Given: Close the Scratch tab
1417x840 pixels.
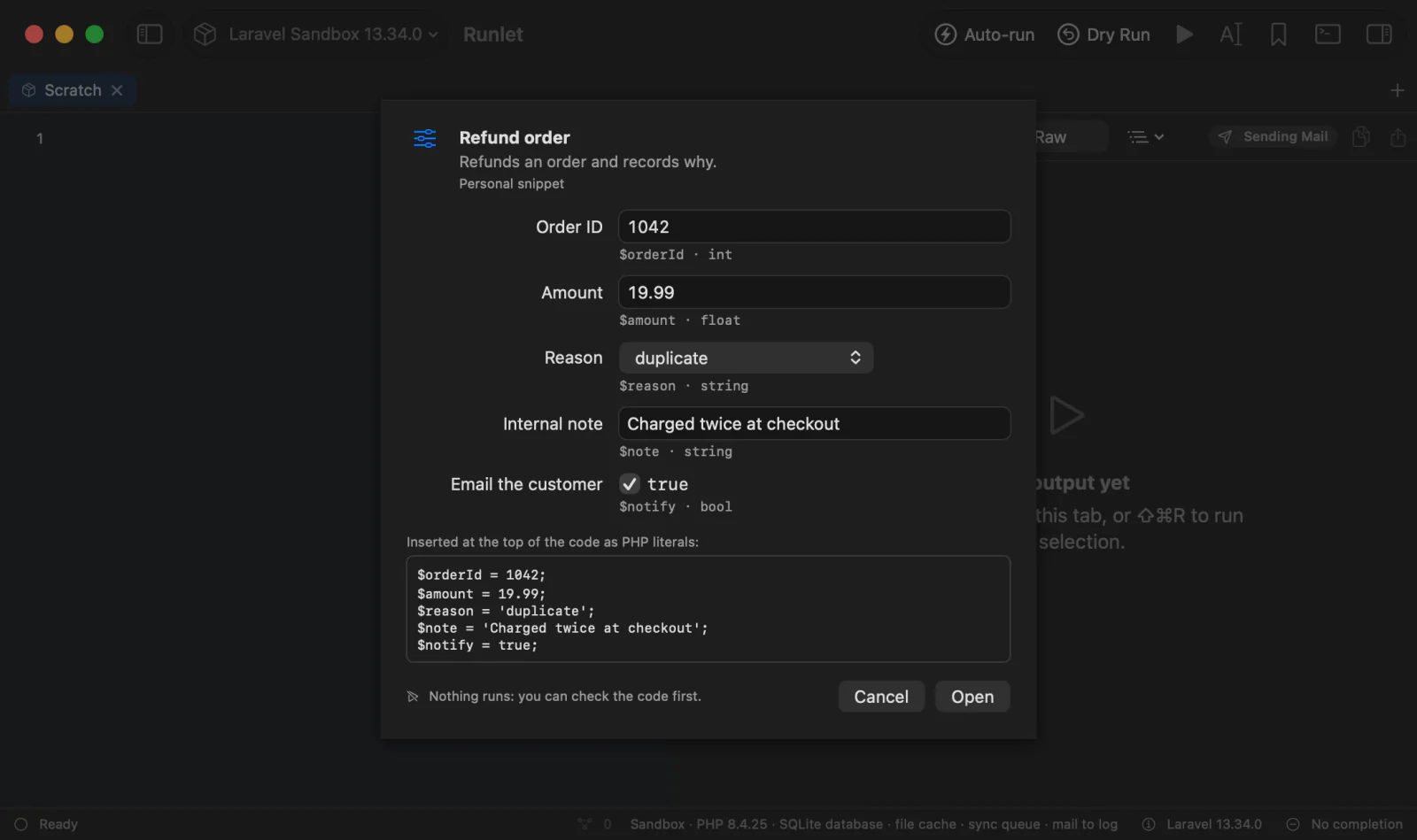Looking at the screenshot, I should point(117,90).
